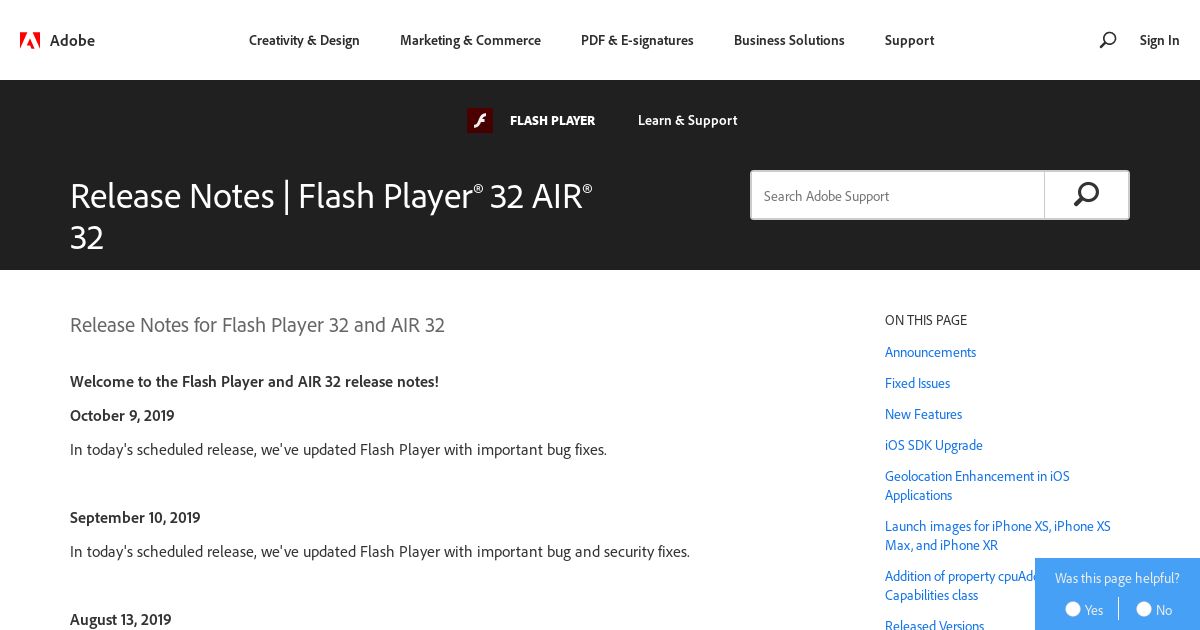1200x630 pixels.
Task: Open the header search magnifier icon
Action: click(x=1107, y=40)
